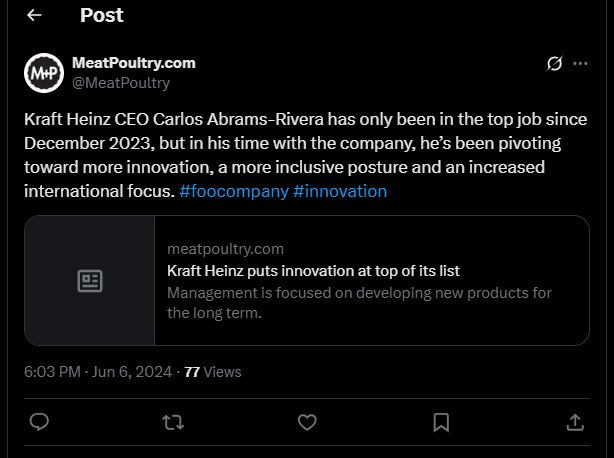Open the three-dot more options menu
Screen dimensions: 614x458
580,63
